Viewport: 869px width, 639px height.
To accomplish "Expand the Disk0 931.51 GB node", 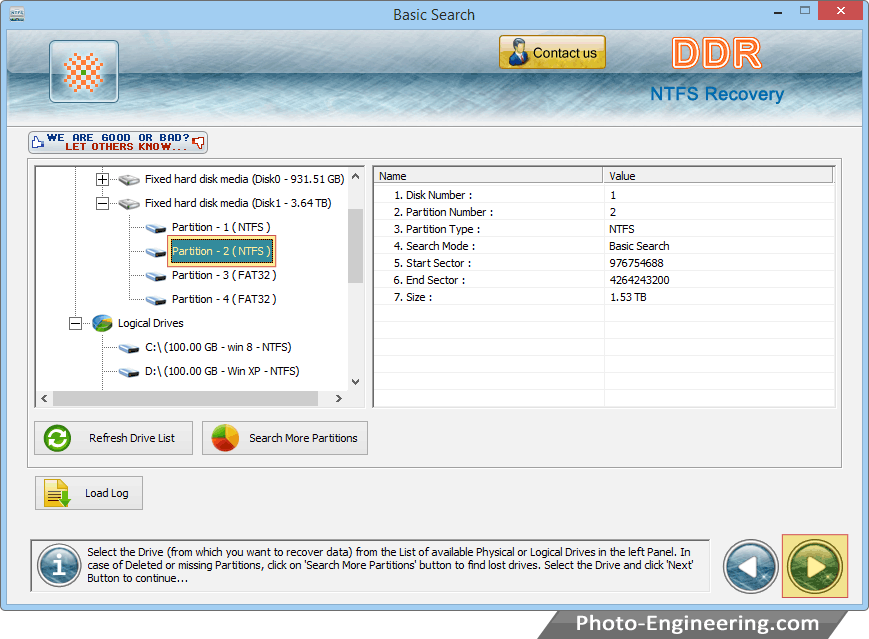I will pyautogui.click(x=102, y=179).
